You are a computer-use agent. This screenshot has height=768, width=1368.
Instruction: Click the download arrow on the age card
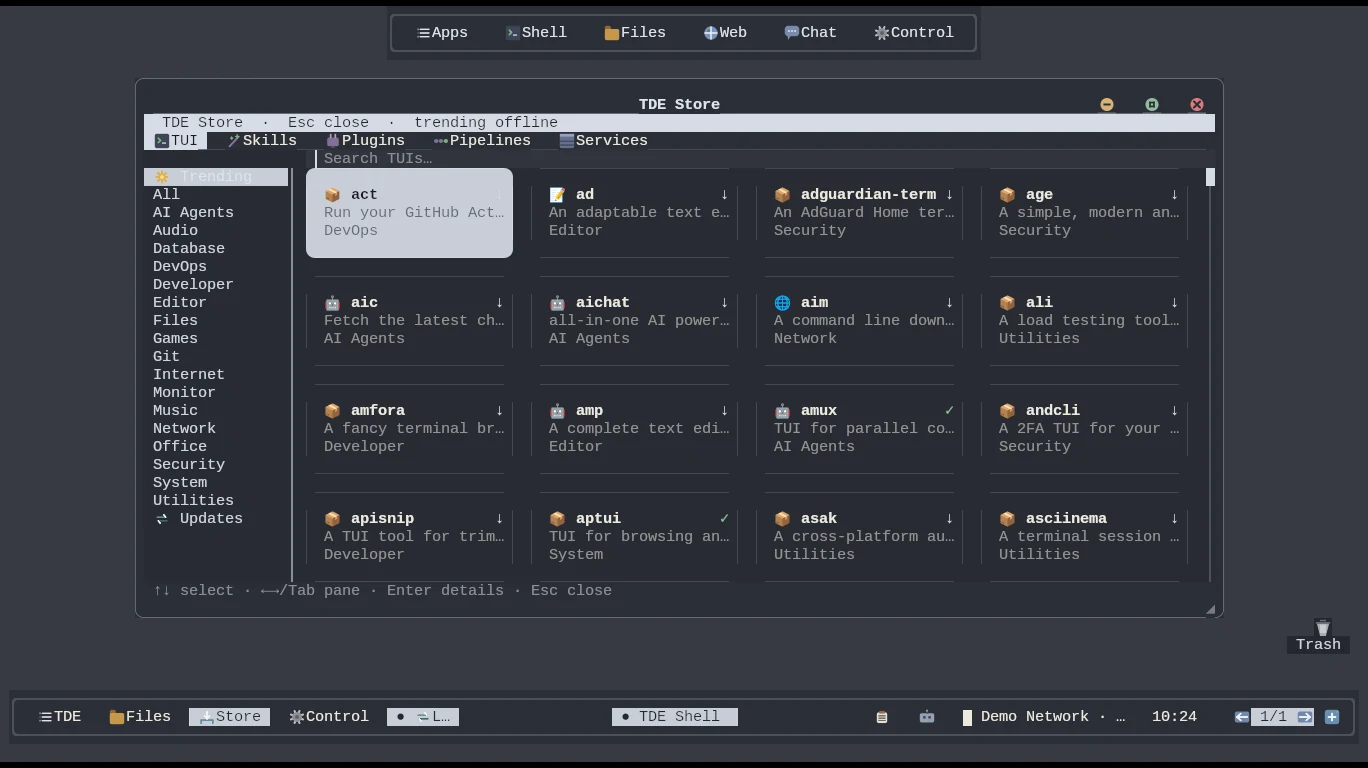pyautogui.click(x=1174, y=195)
